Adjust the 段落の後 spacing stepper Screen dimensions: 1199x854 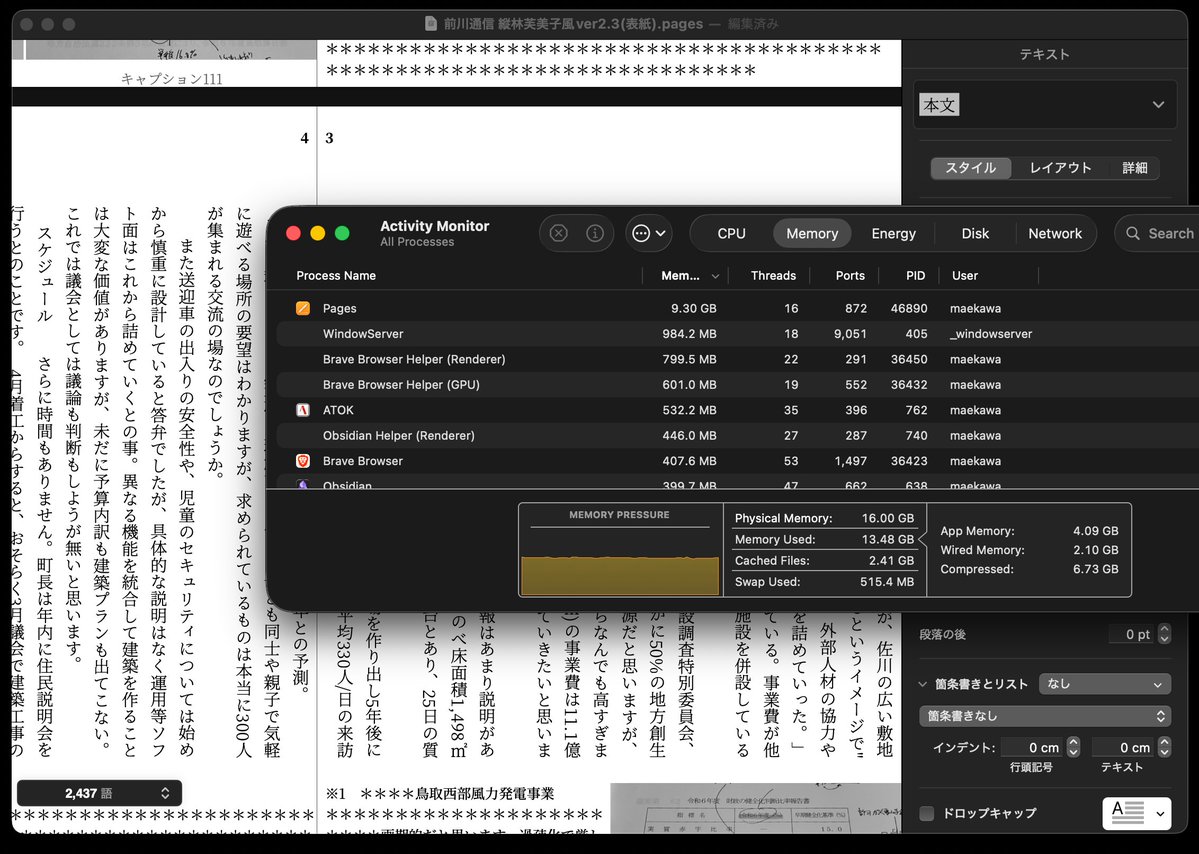(1165, 634)
